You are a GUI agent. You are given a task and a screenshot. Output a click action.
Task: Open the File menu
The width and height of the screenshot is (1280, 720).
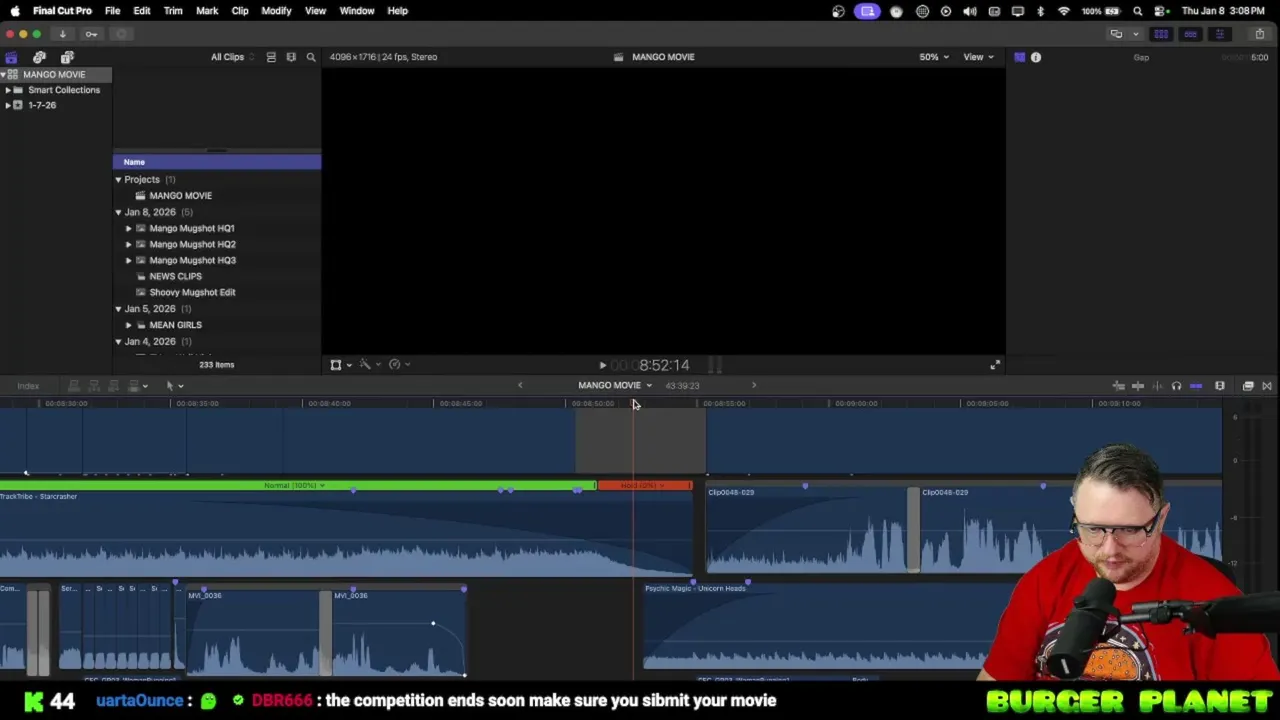113,11
